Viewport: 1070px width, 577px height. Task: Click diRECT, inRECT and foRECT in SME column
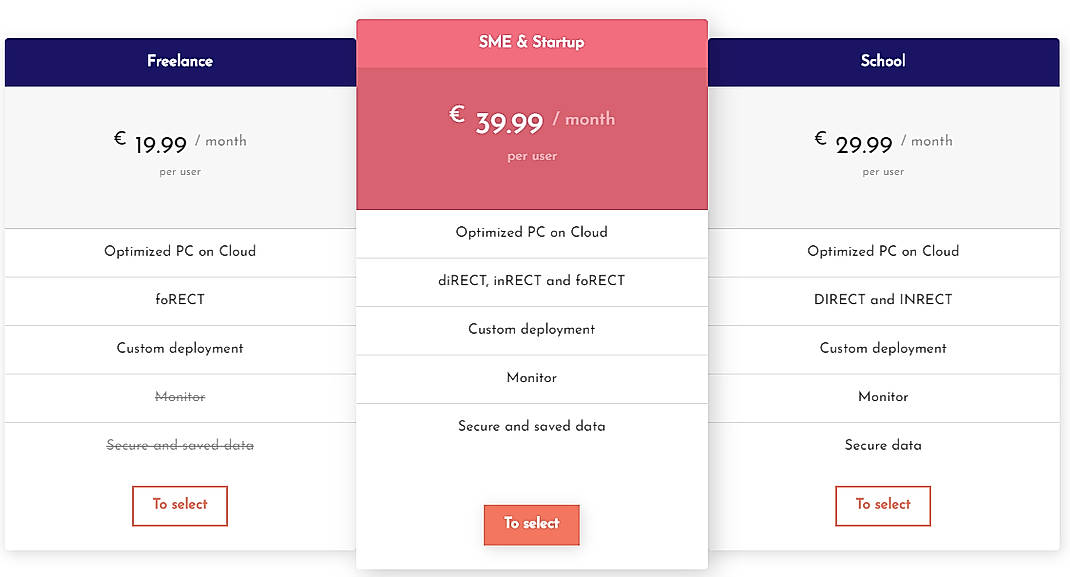point(531,281)
